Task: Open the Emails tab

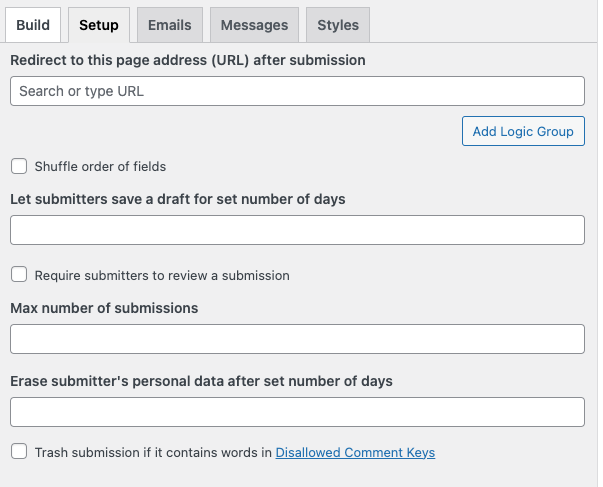Action: [x=170, y=25]
